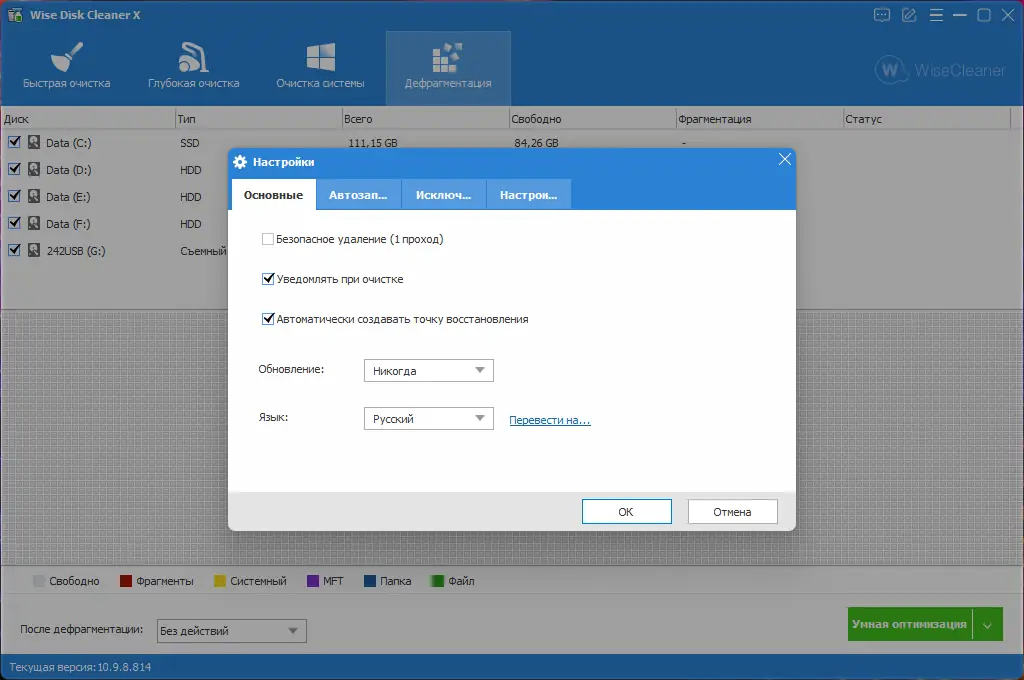The image size is (1024, 680).
Task: Toggle checkbox for Data (D:) disk
Action: tap(14, 169)
